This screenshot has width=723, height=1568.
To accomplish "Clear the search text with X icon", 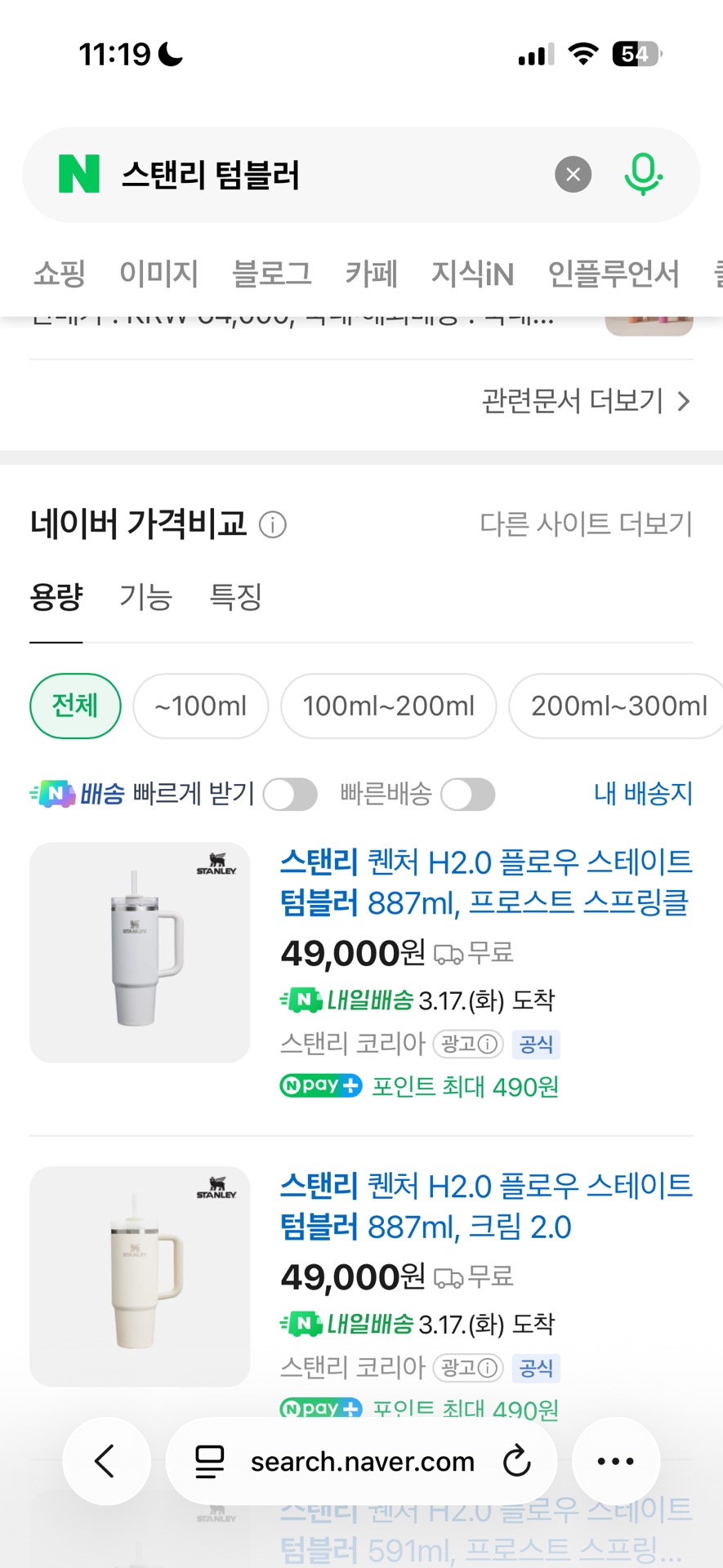I will [573, 175].
